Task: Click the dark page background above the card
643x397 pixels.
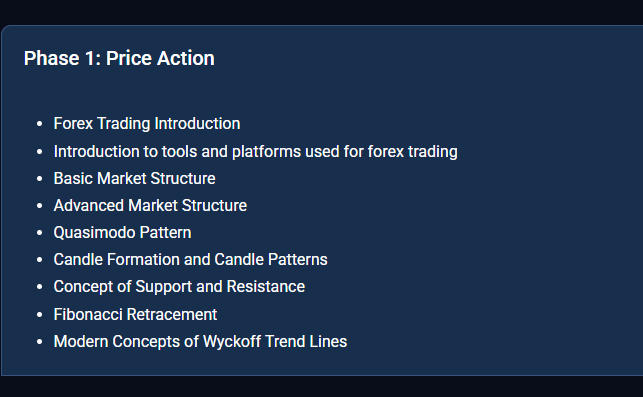Action: (322, 11)
